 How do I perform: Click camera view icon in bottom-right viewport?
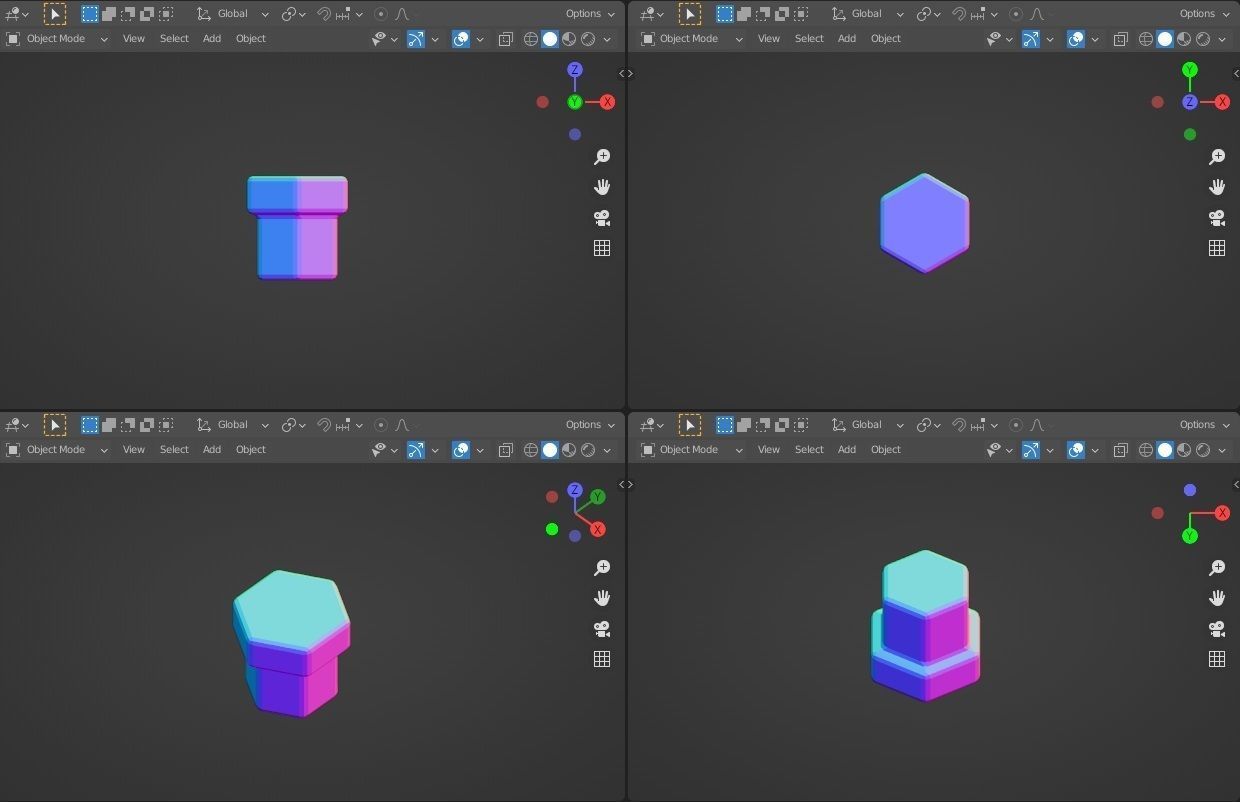(1217, 629)
